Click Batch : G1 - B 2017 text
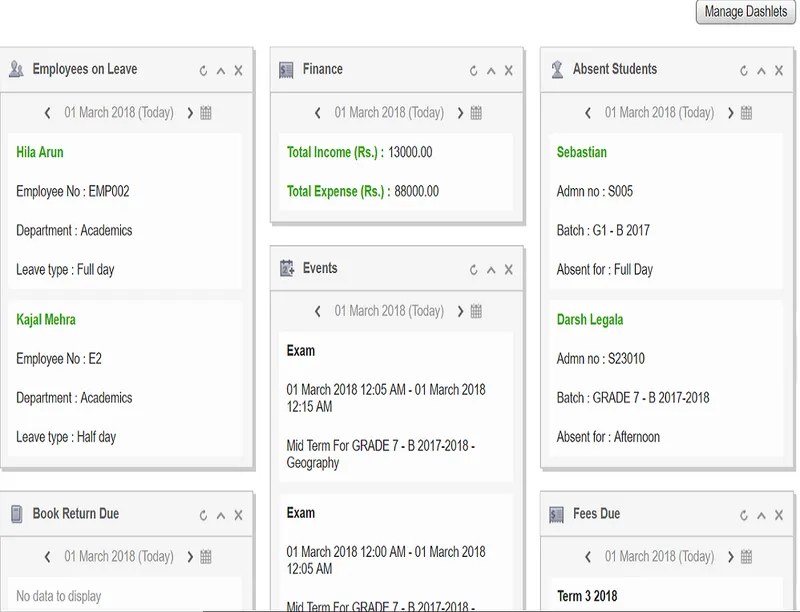This screenshot has height=612, width=800. 603,231
